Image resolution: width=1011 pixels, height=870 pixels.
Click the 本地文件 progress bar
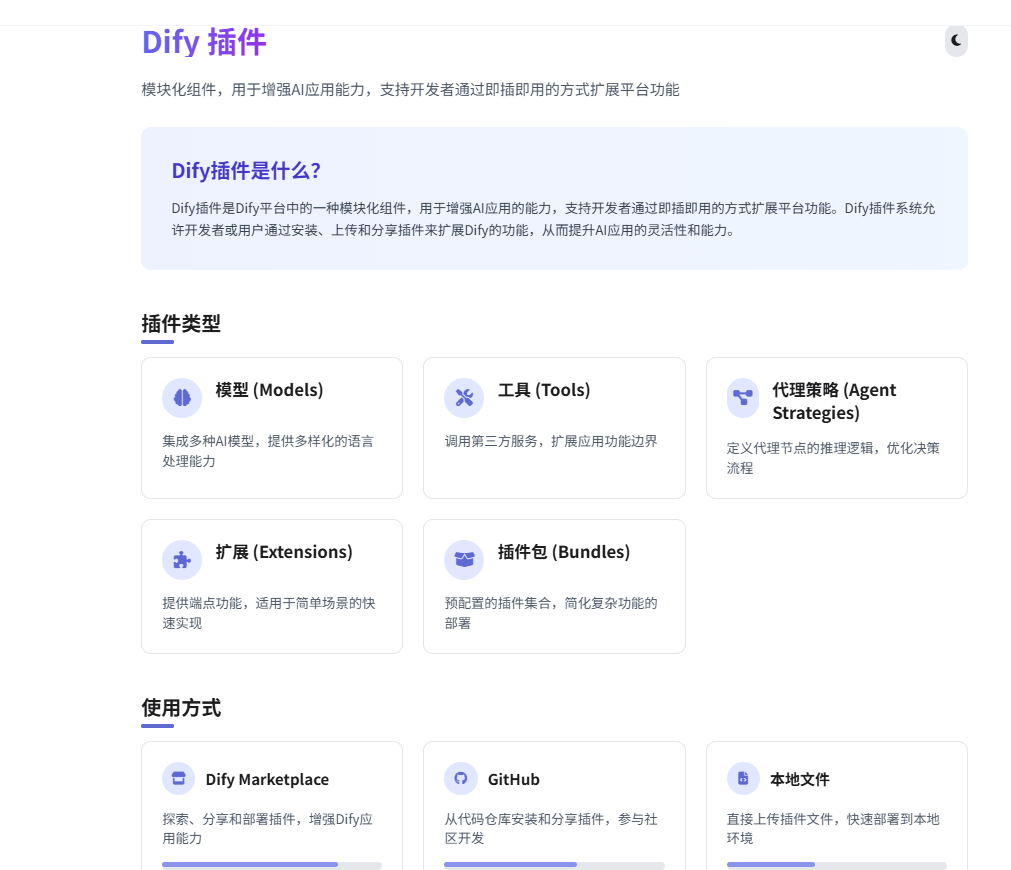click(836, 864)
